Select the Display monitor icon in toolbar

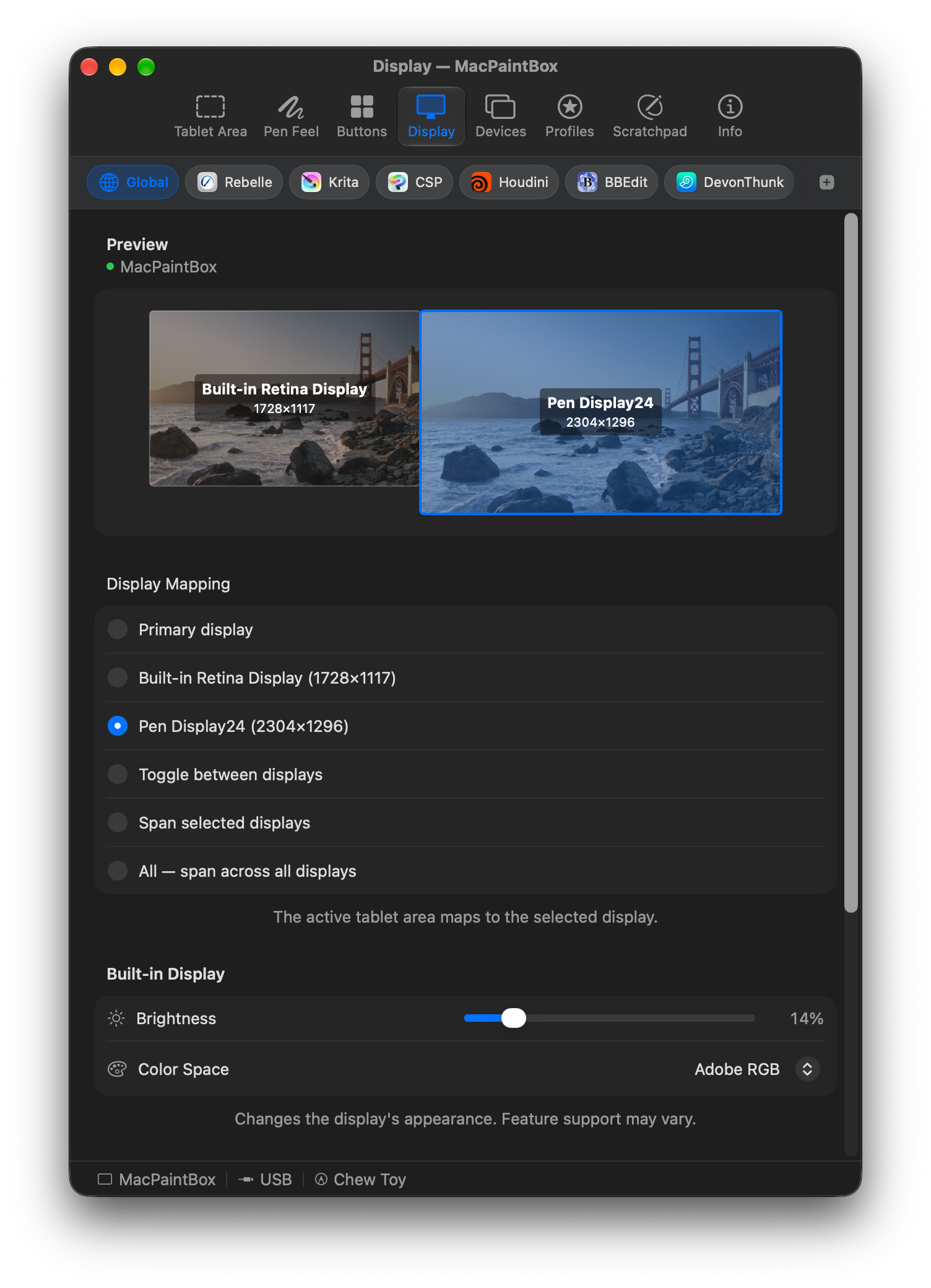[x=431, y=107]
